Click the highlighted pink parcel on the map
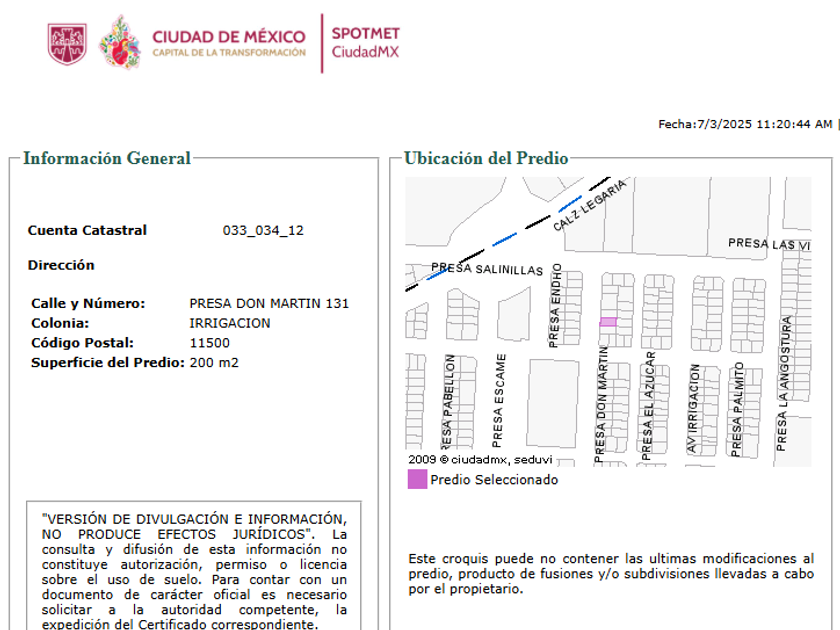The height and width of the screenshot is (630, 840). pyautogui.click(x=608, y=322)
